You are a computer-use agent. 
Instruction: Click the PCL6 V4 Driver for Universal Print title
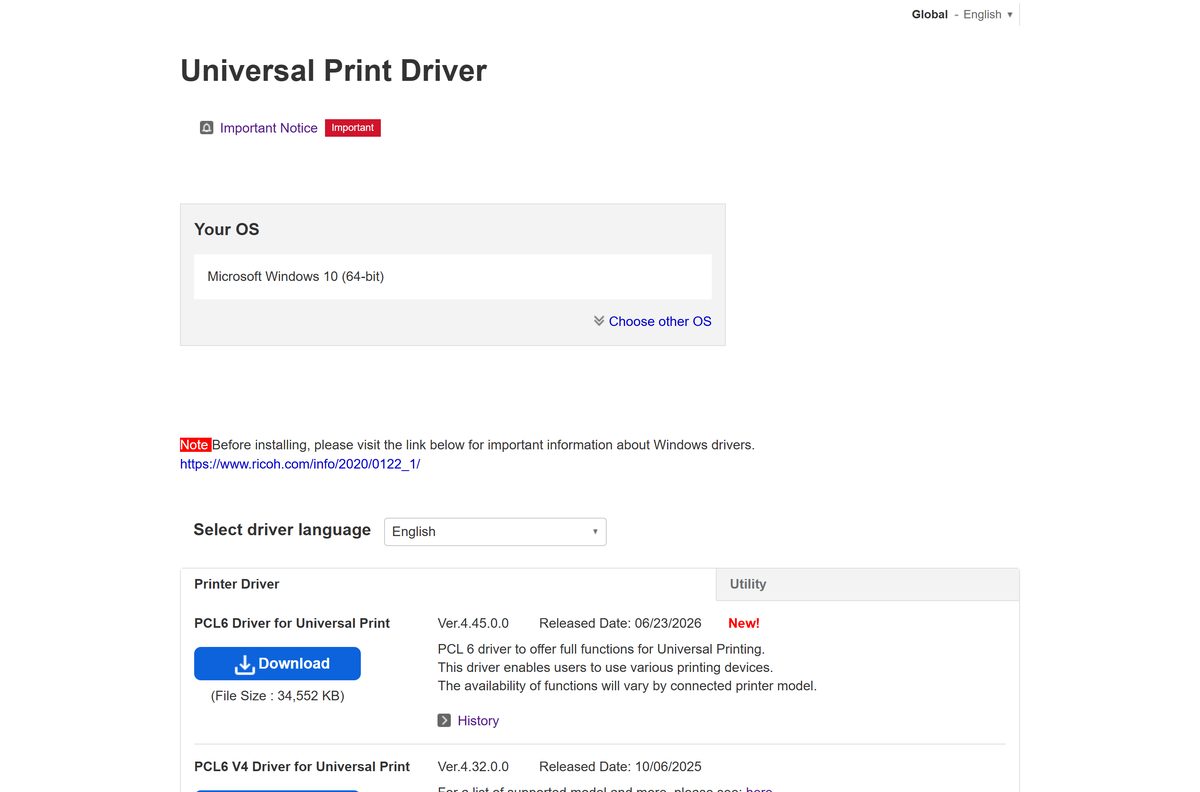pos(302,767)
